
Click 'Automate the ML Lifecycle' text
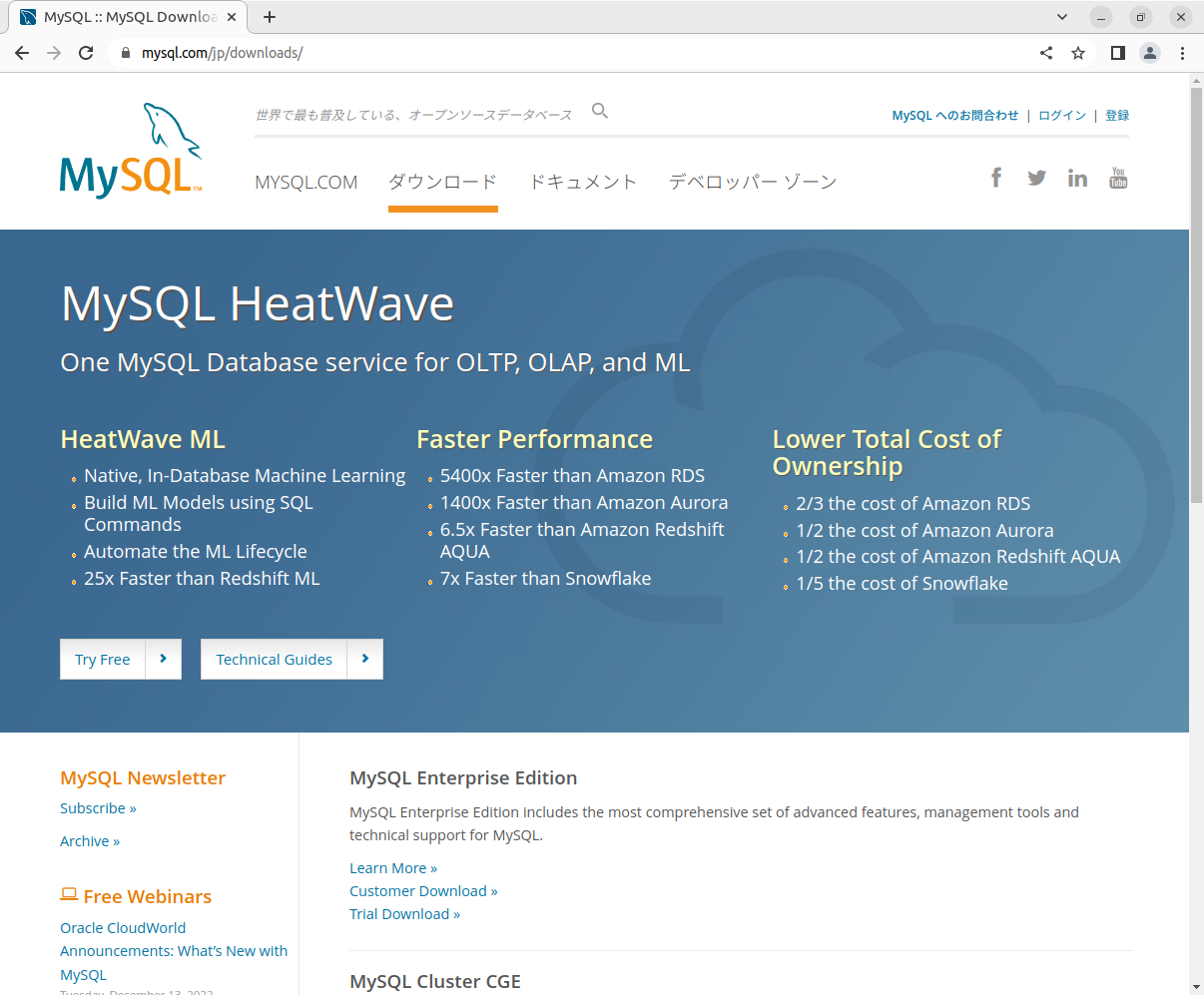point(196,552)
